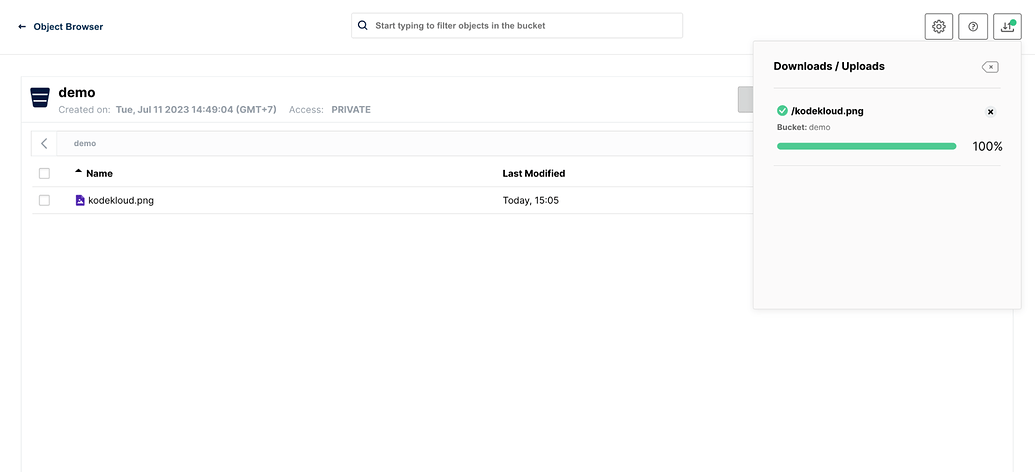
Task: Navigate back with the breadcrumb chevron
Action: coord(44,144)
